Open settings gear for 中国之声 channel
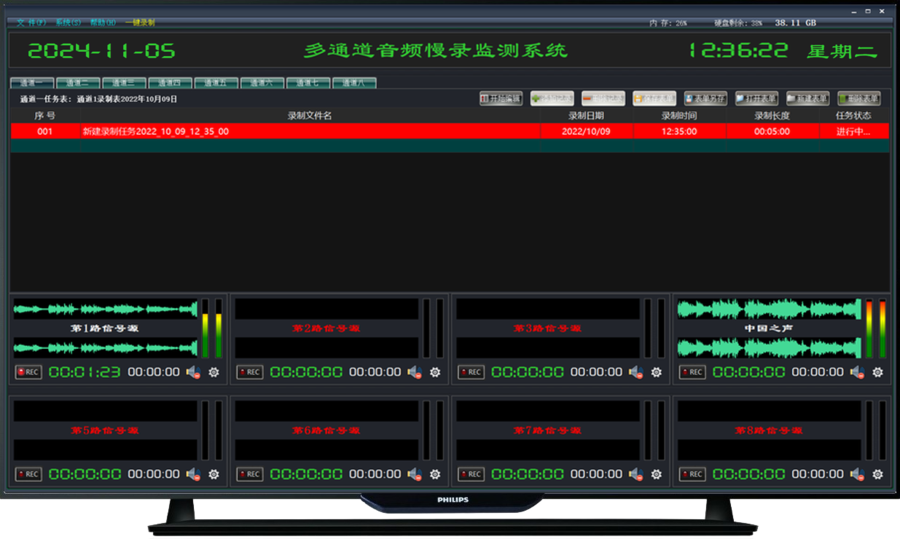Viewport: 900px width, 539px height. pyautogui.click(x=877, y=372)
